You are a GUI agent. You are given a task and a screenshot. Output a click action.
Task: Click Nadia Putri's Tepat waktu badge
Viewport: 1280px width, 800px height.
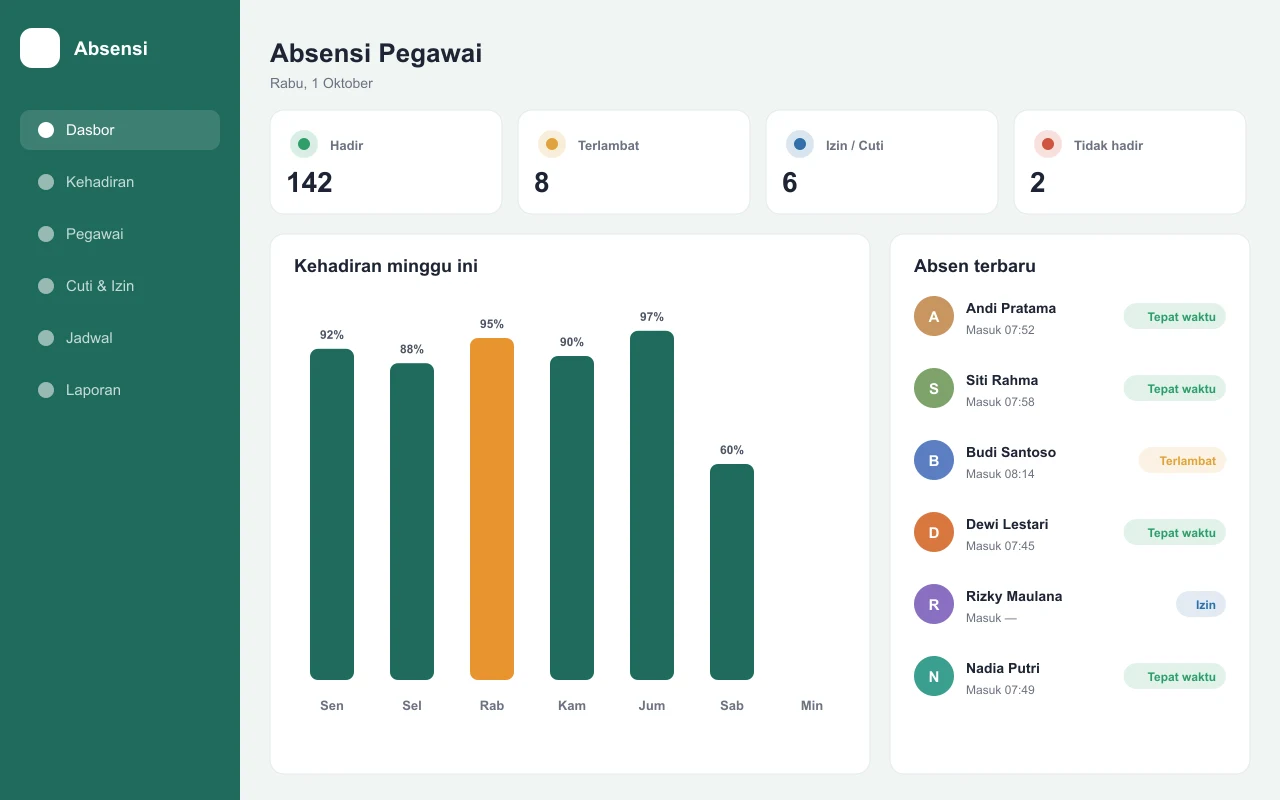[1175, 677]
